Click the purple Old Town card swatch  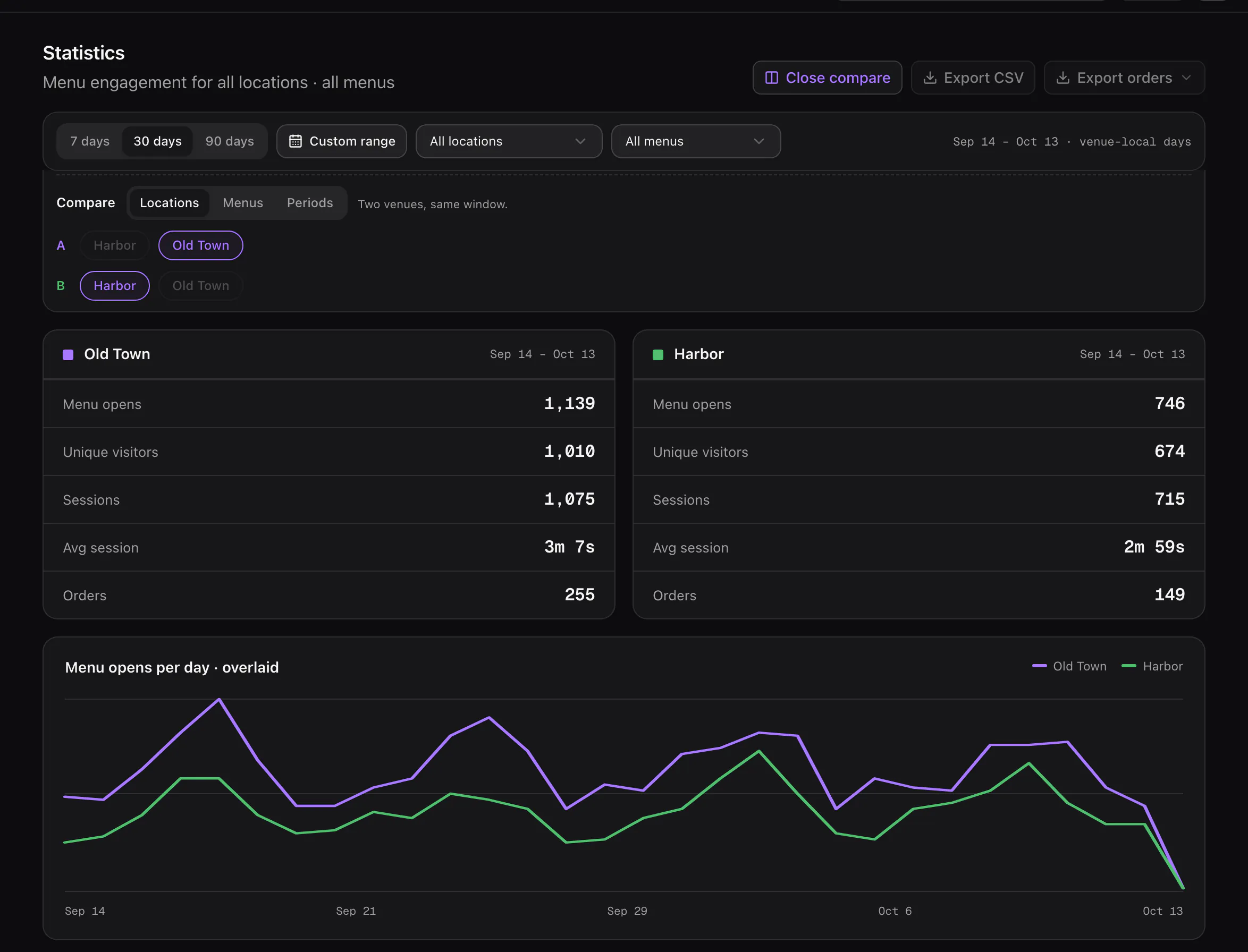point(68,355)
